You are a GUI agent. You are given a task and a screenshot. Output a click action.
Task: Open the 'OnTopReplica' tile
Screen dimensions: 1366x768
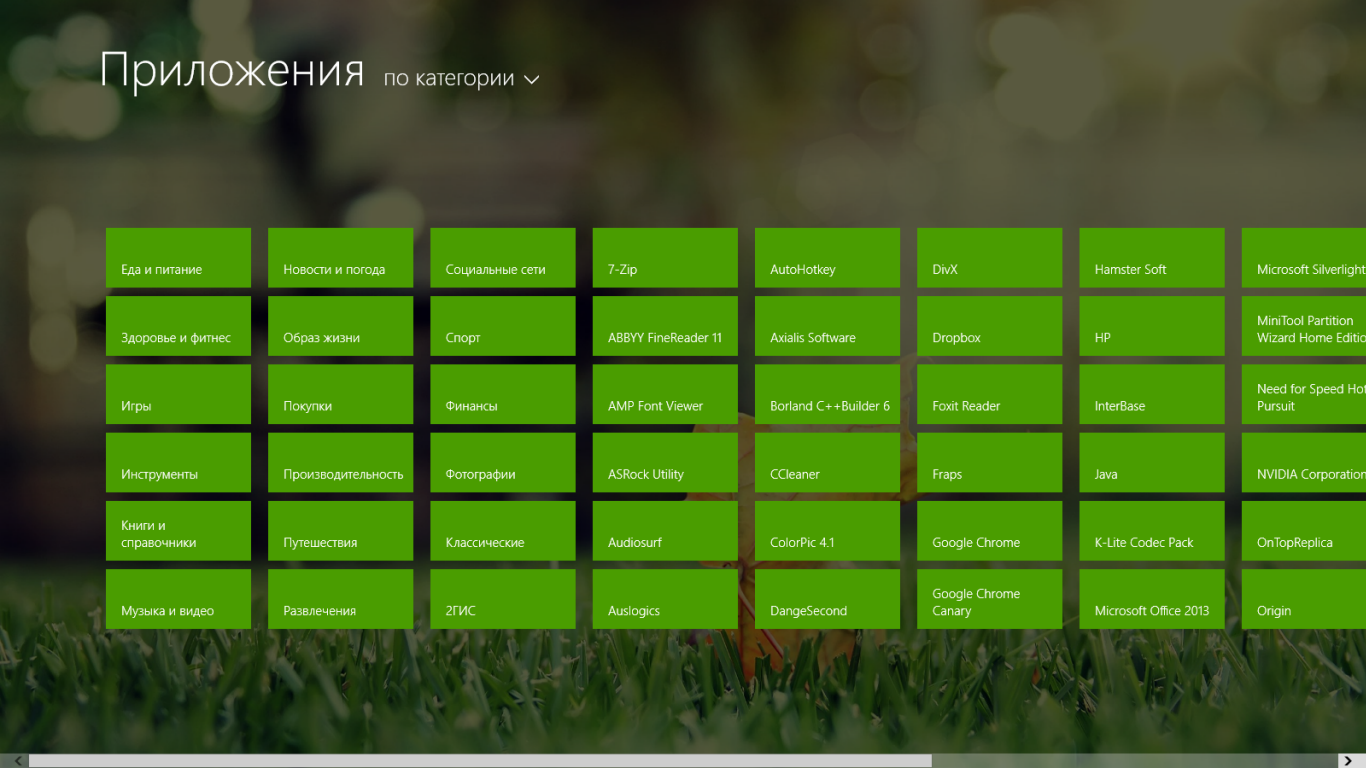[1304, 531]
